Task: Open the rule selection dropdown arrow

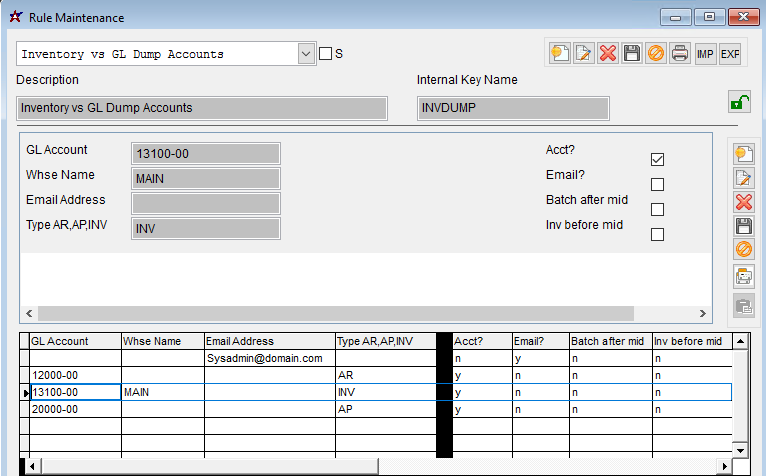Action: coord(306,54)
